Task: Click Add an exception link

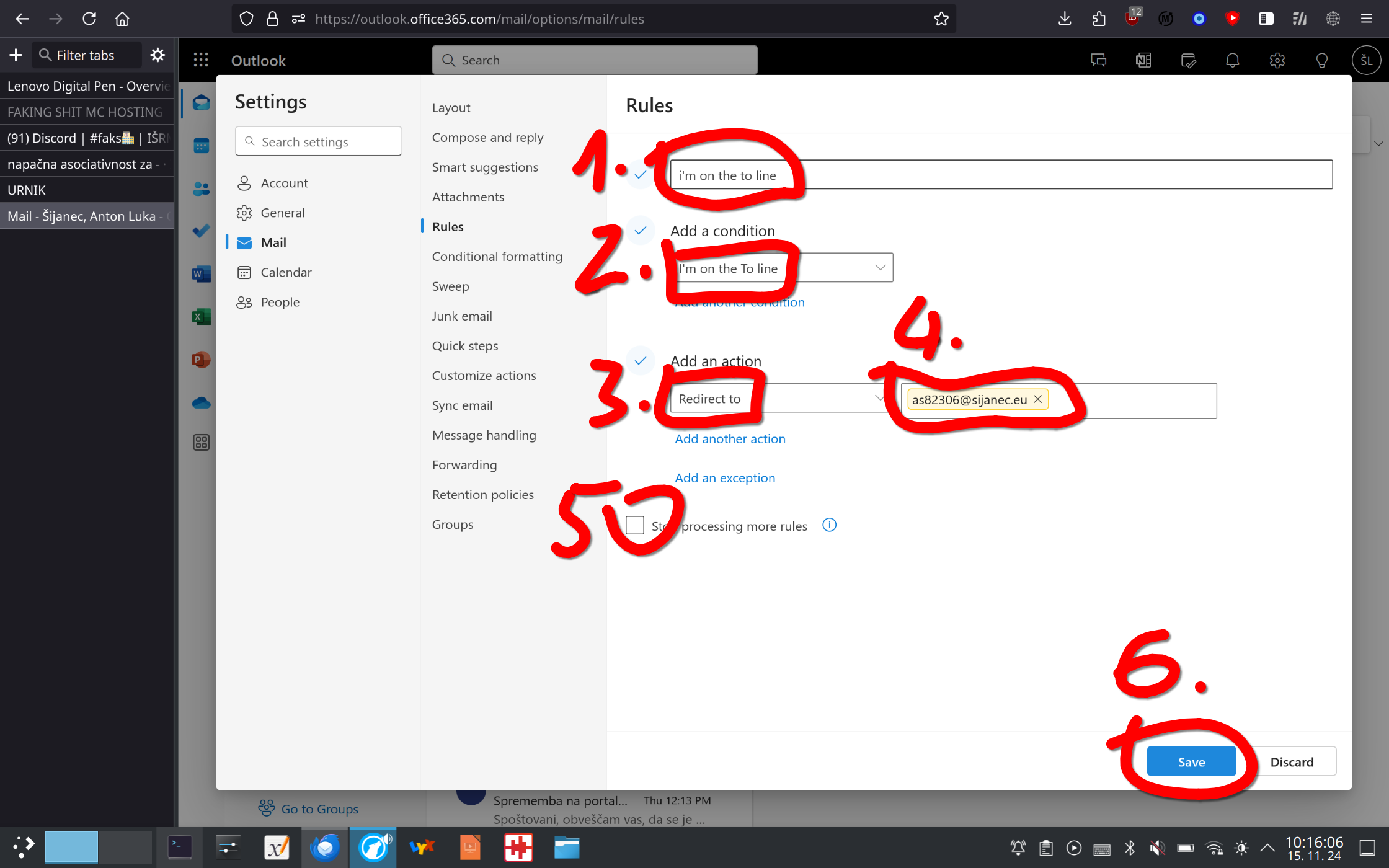Action: pos(724,478)
